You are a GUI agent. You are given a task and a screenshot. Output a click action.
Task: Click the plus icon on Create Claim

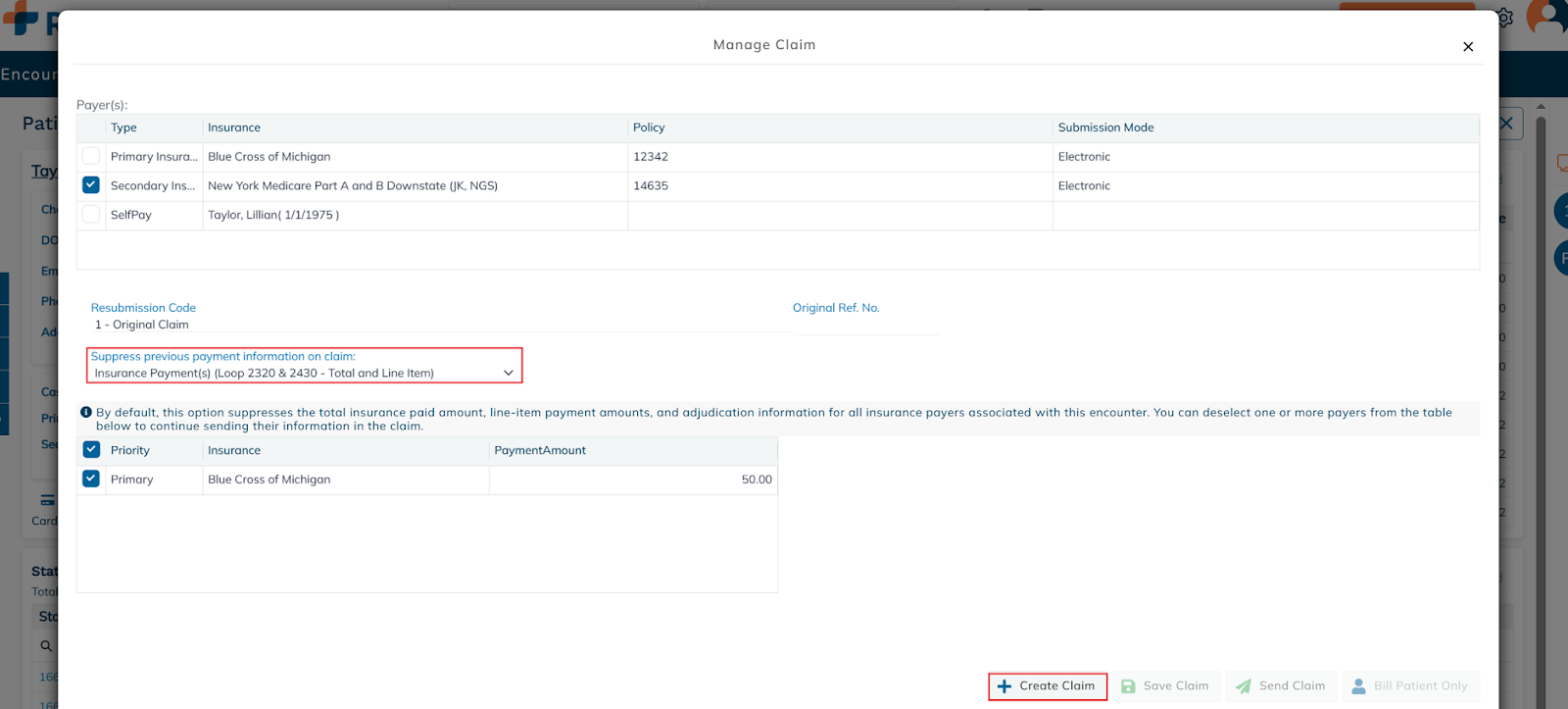1004,686
